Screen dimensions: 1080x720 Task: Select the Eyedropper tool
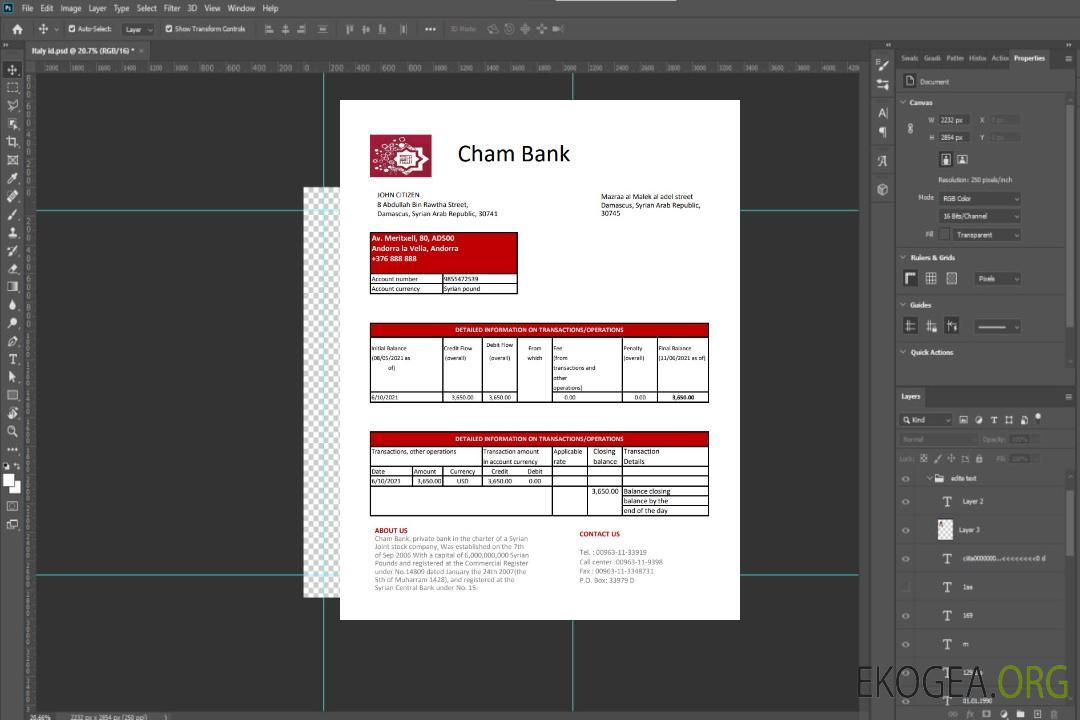tap(12, 178)
